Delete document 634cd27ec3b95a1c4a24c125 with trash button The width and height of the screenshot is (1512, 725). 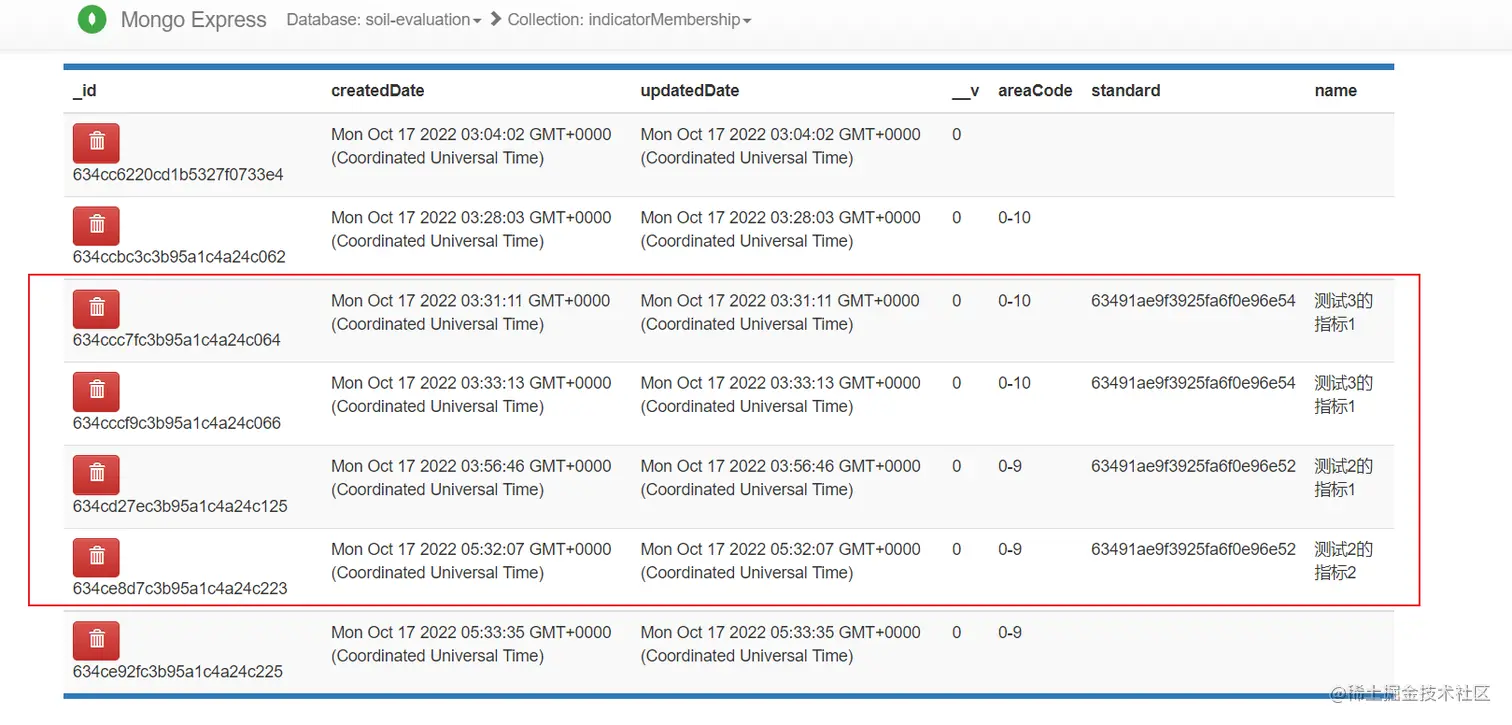[x=96, y=474]
